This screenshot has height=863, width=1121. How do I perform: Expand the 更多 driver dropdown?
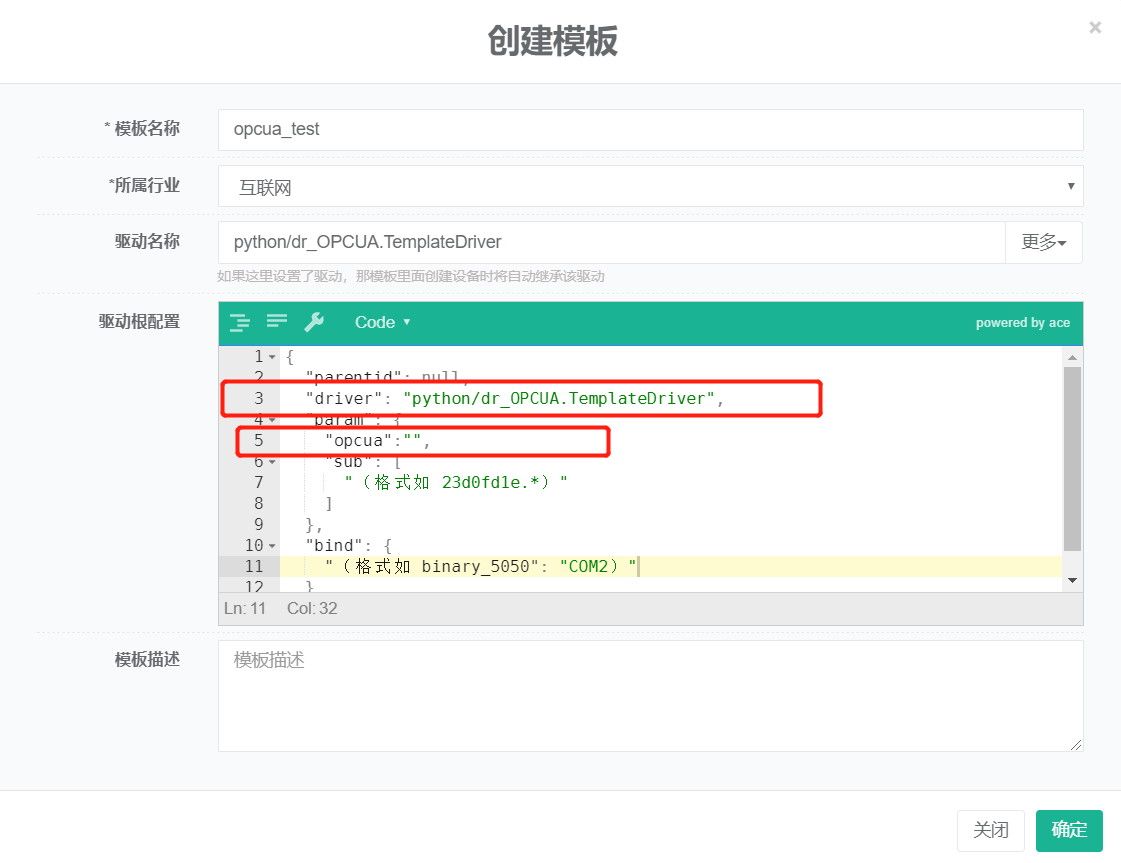[x=1043, y=242]
